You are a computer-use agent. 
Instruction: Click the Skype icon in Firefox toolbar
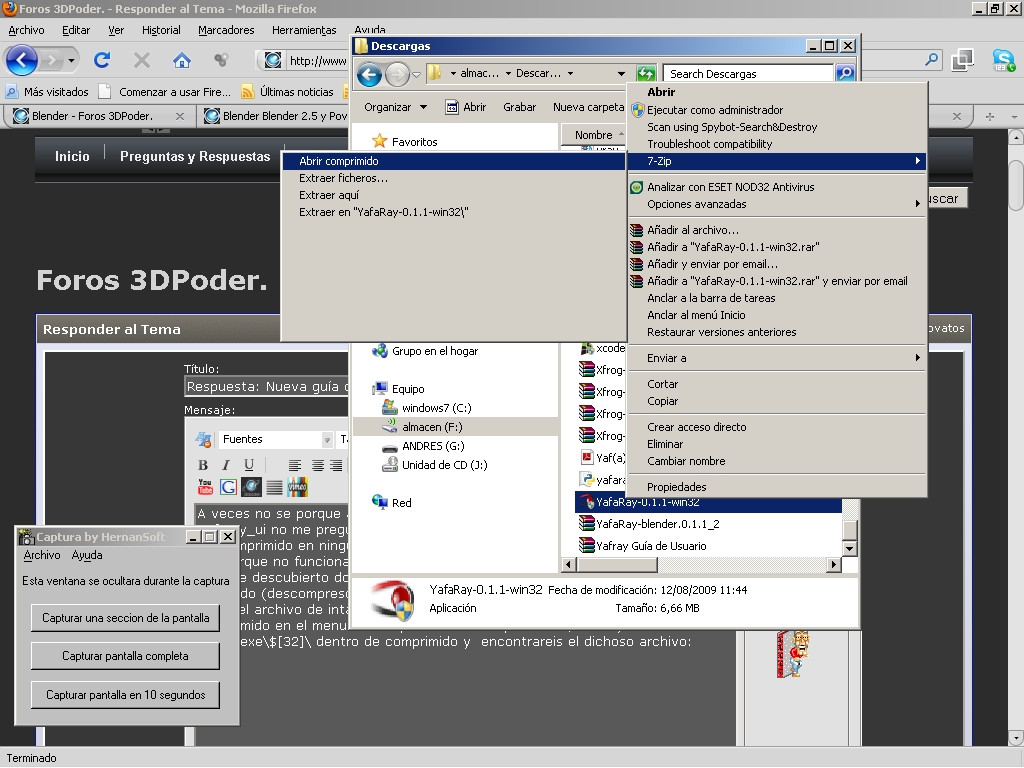coord(1003,61)
